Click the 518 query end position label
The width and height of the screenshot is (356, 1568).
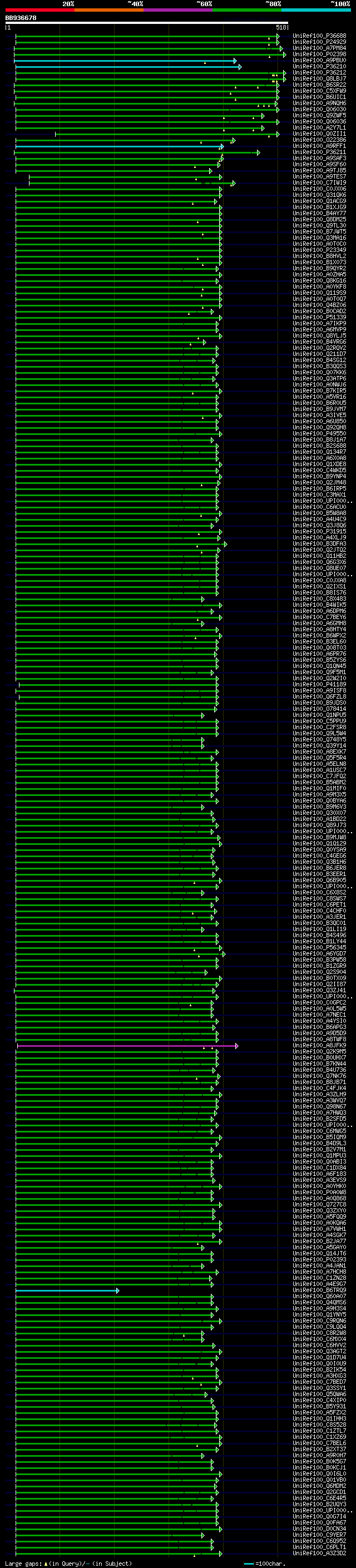[x=281, y=27]
